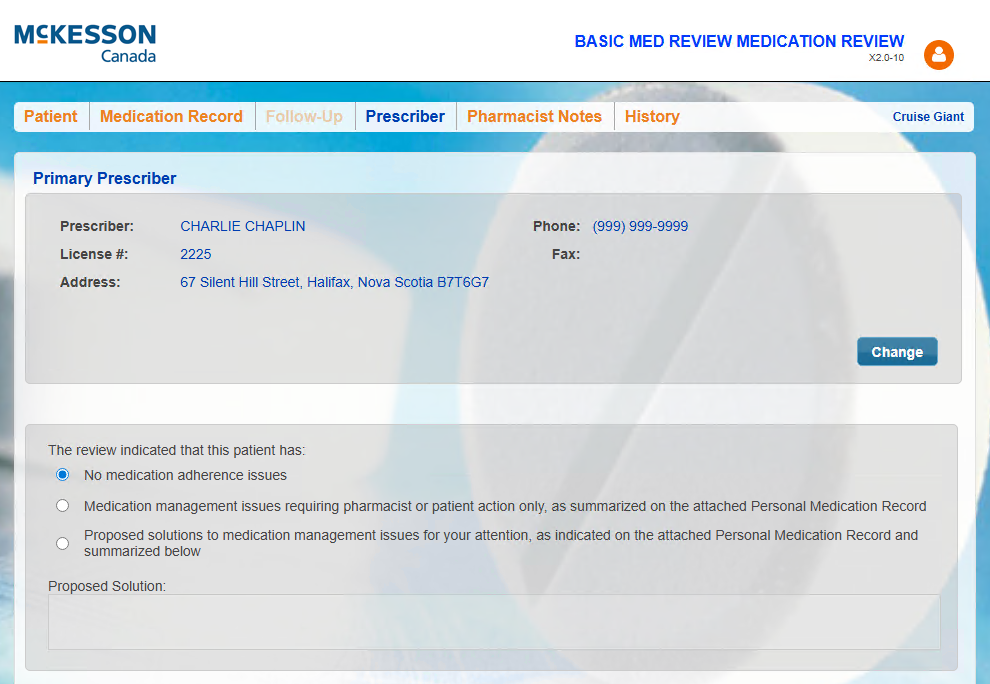Viewport: 990px width, 684px height.
Task: Click the Primary Prescriber section heading
Action: point(104,178)
